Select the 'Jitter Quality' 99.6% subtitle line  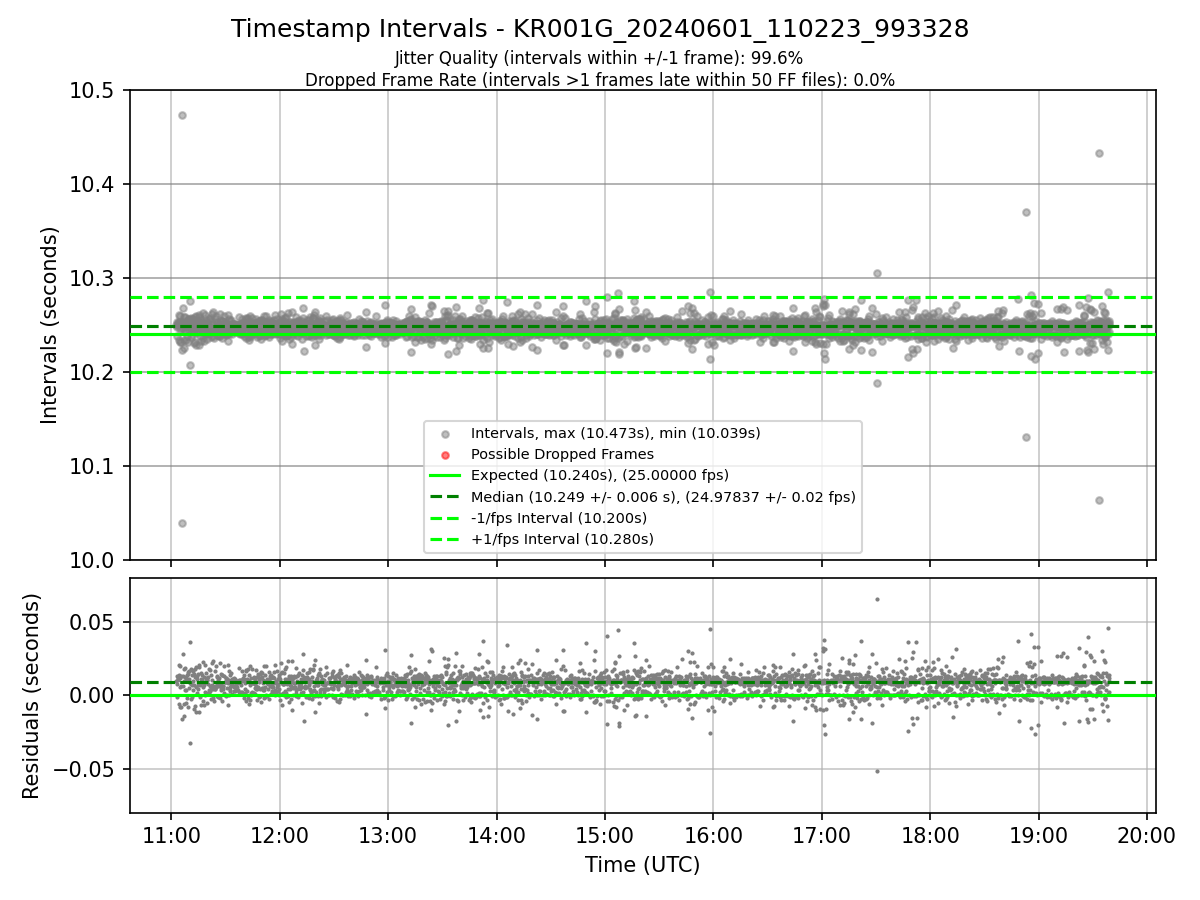point(599,58)
